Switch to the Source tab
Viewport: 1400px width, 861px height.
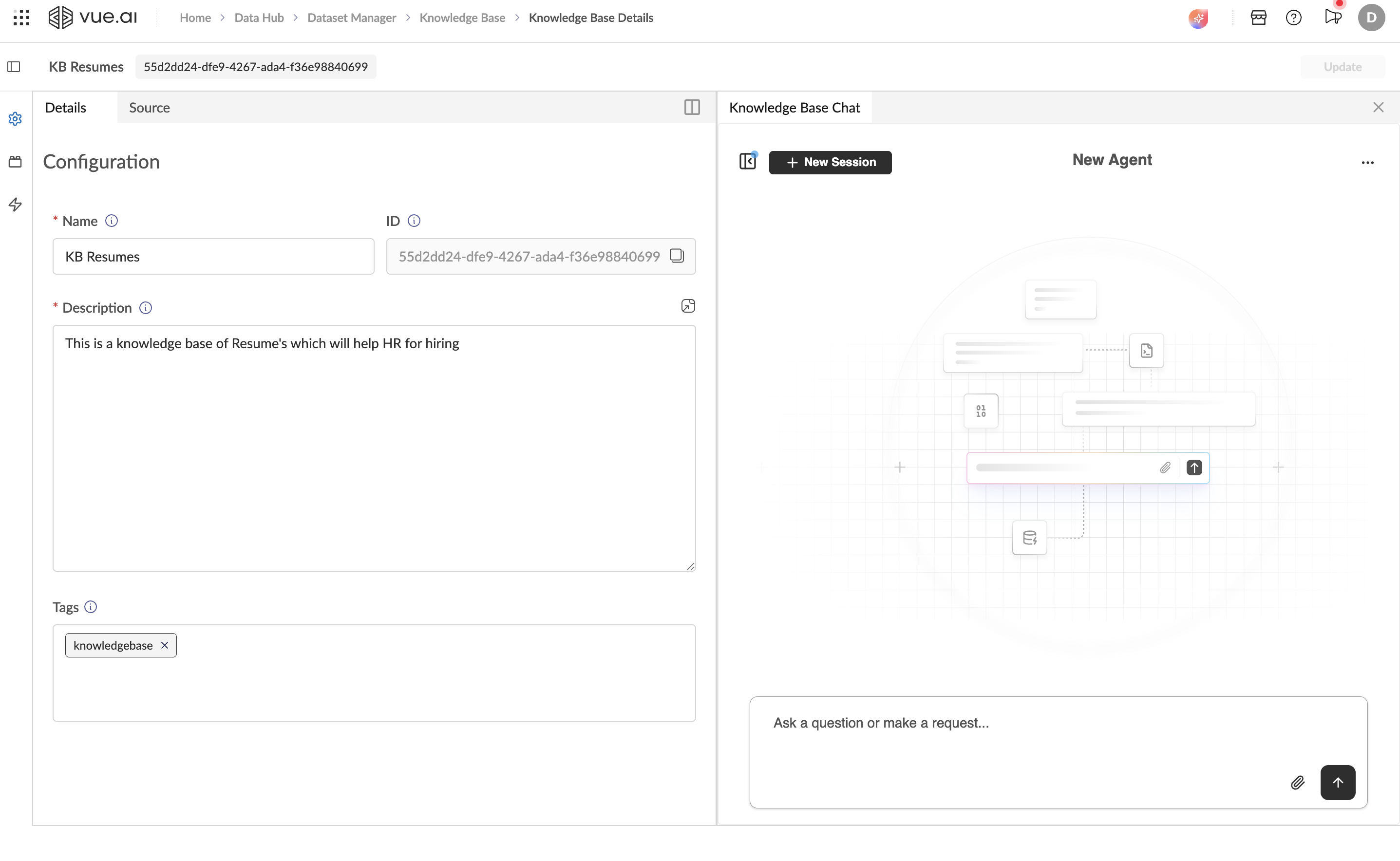pos(149,107)
